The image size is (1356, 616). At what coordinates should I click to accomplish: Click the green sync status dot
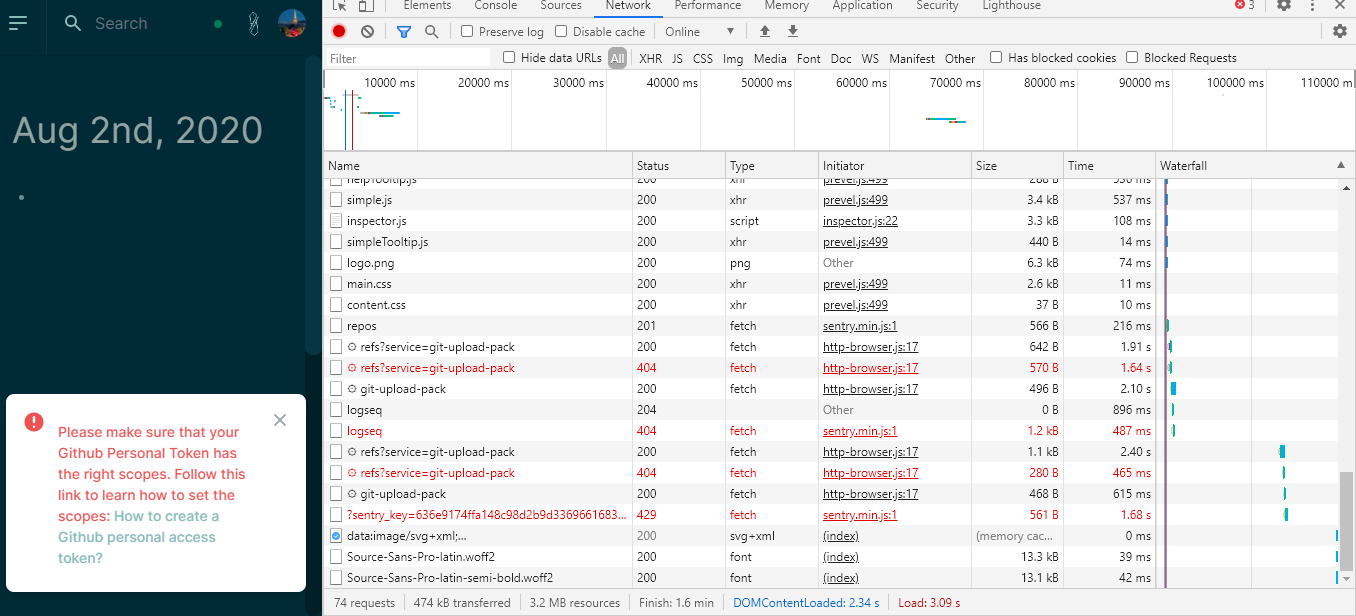pos(218,23)
